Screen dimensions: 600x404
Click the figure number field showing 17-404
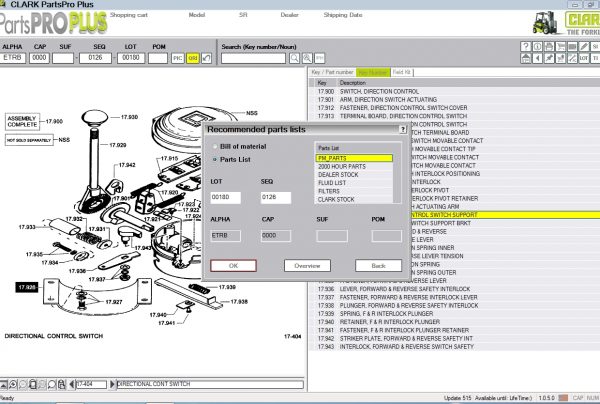pos(91,384)
